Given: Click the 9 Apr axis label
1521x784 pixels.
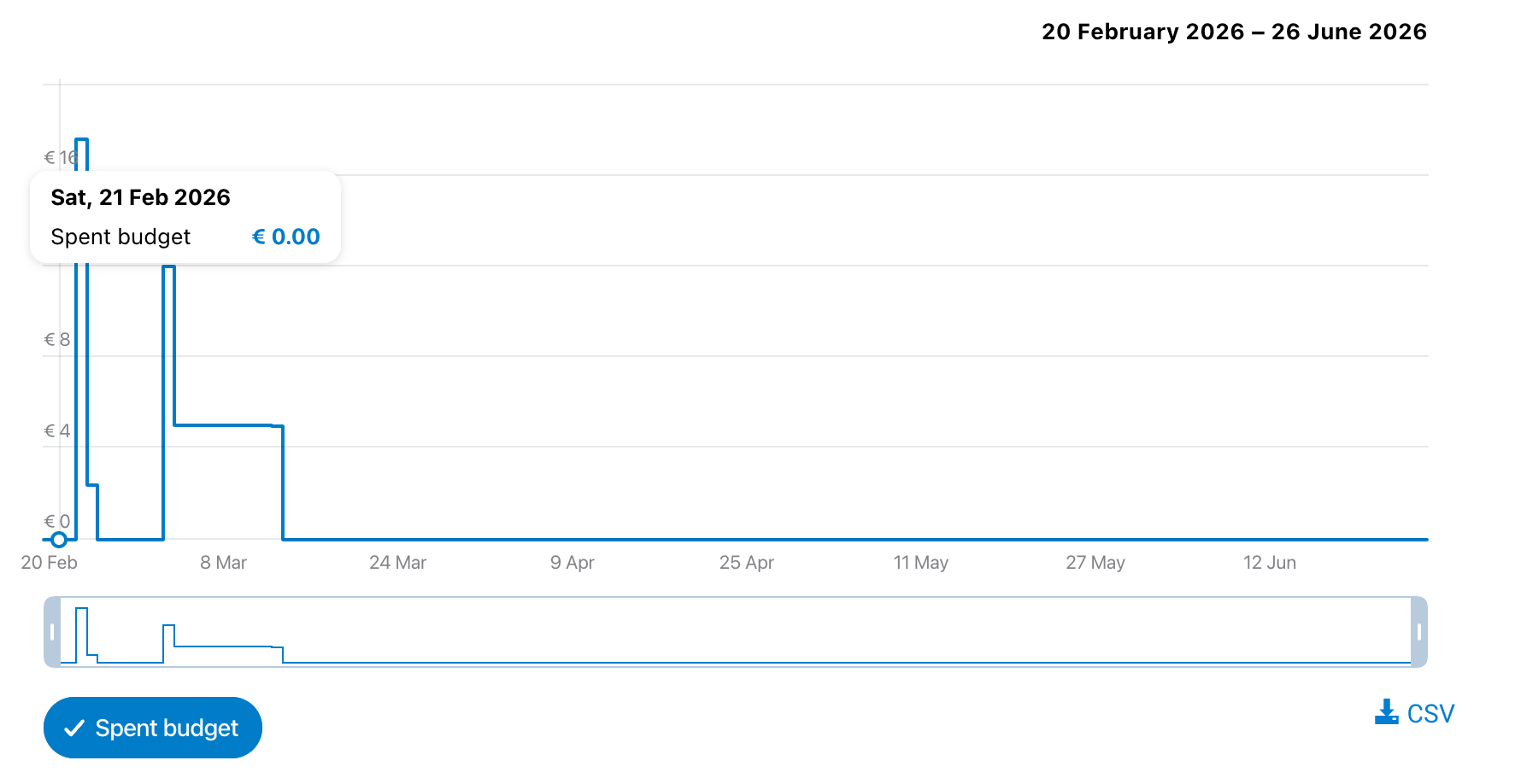Looking at the screenshot, I should coord(572,563).
